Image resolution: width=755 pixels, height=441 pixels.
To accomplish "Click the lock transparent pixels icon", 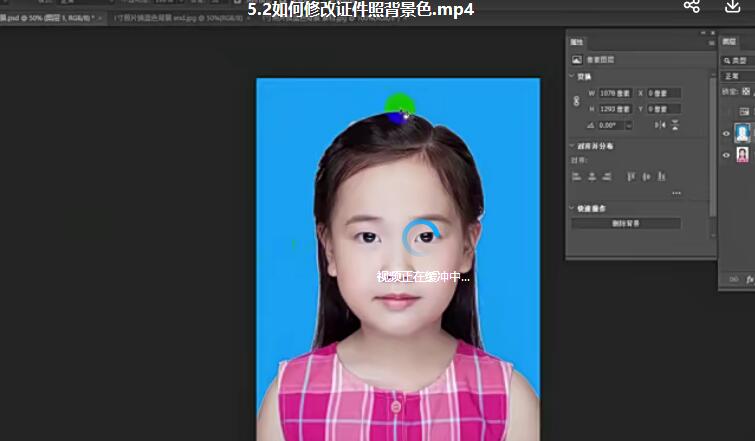I will [746, 92].
